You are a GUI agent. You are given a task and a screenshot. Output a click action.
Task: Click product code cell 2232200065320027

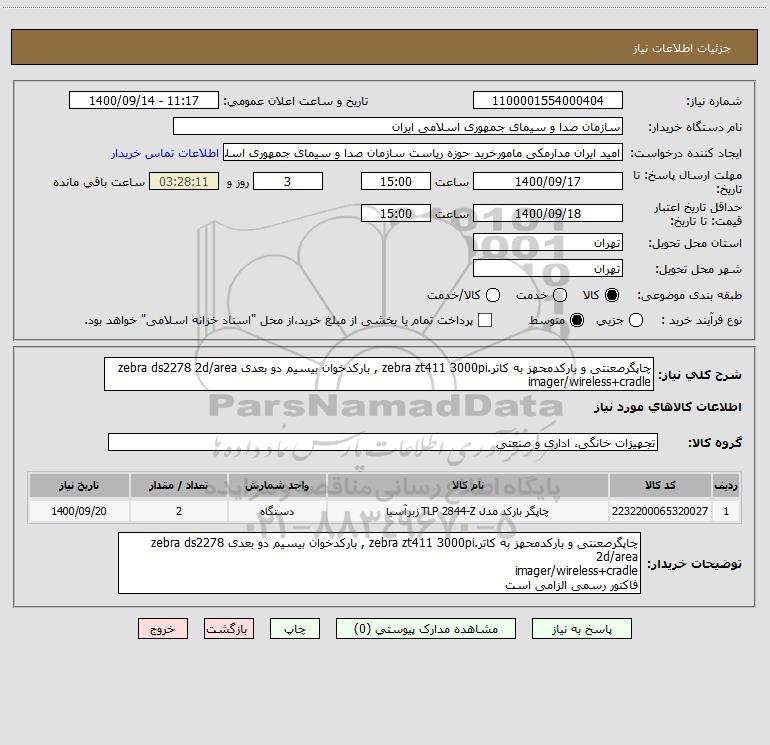[660, 511]
